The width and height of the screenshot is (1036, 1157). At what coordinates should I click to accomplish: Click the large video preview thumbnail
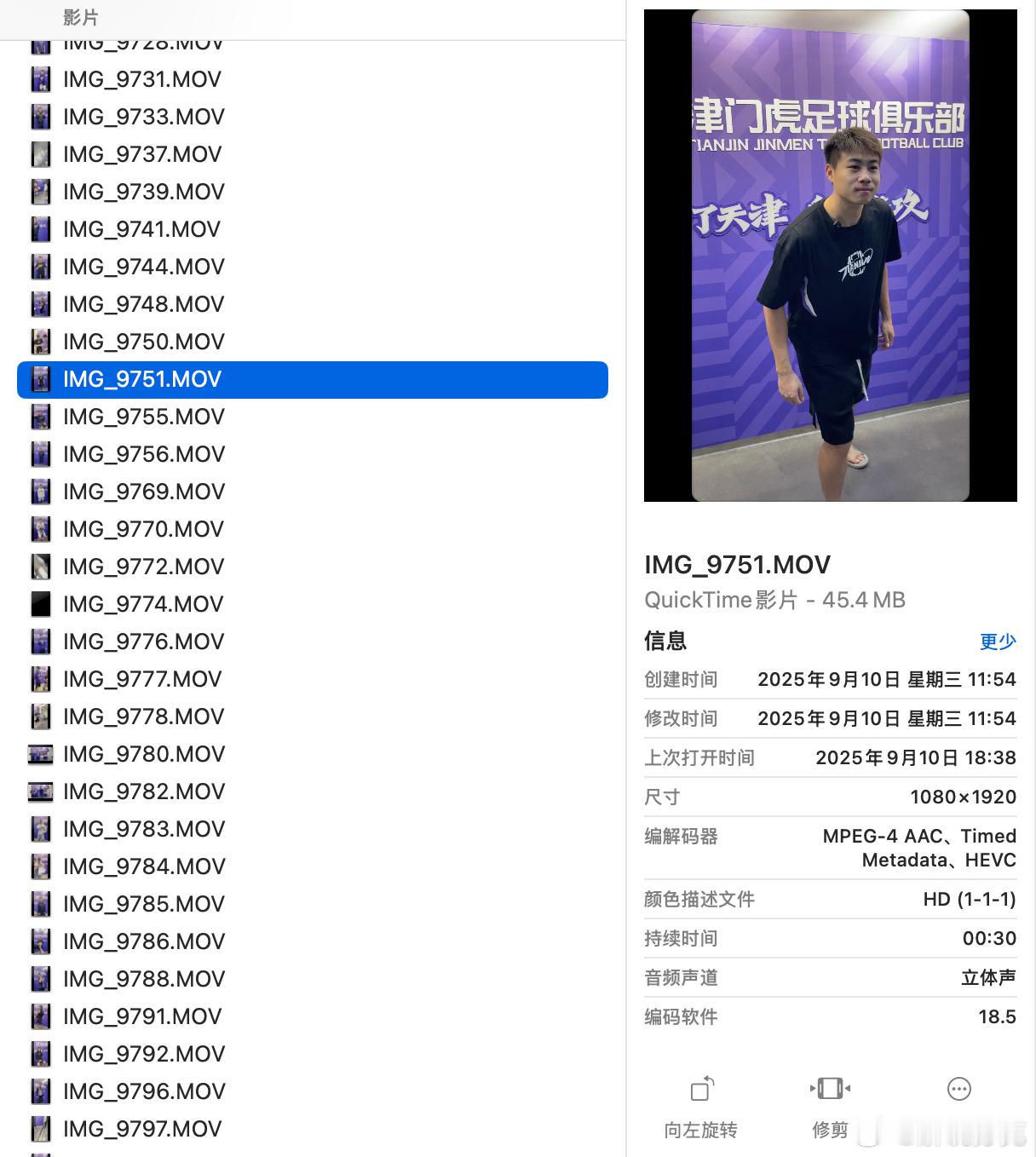[831, 256]
